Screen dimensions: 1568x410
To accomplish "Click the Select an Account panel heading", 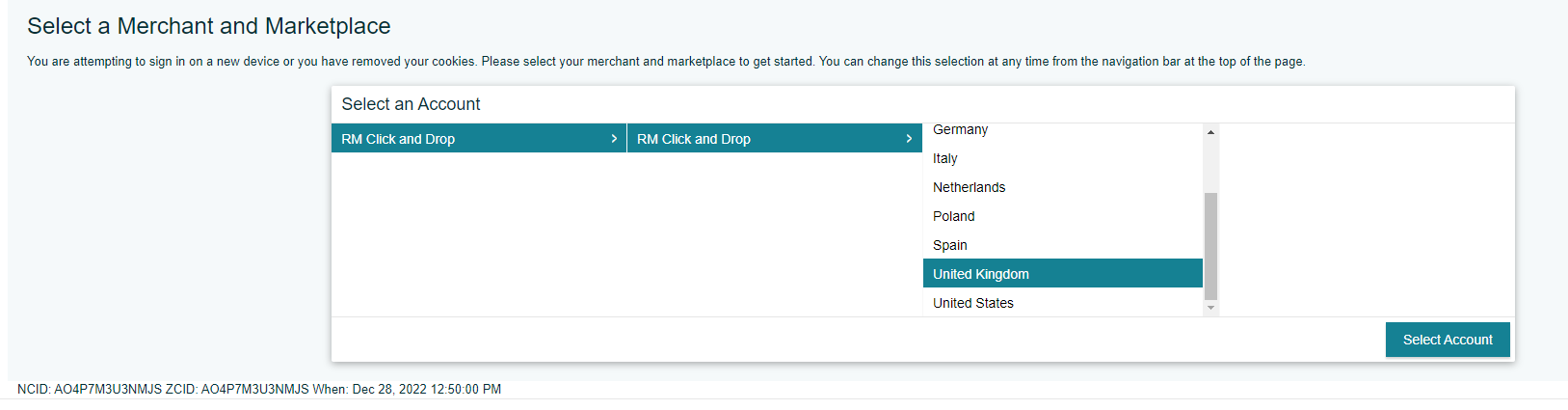I will 411,104.
